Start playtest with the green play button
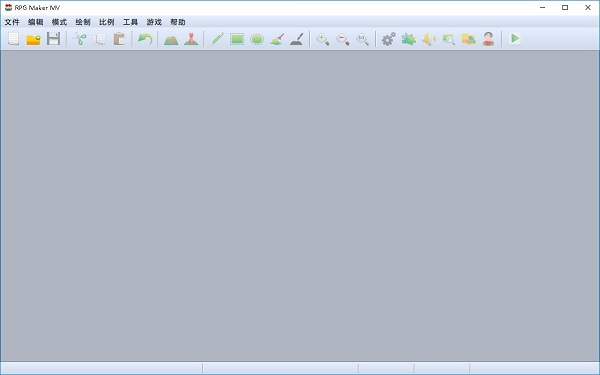 (515, 38)
